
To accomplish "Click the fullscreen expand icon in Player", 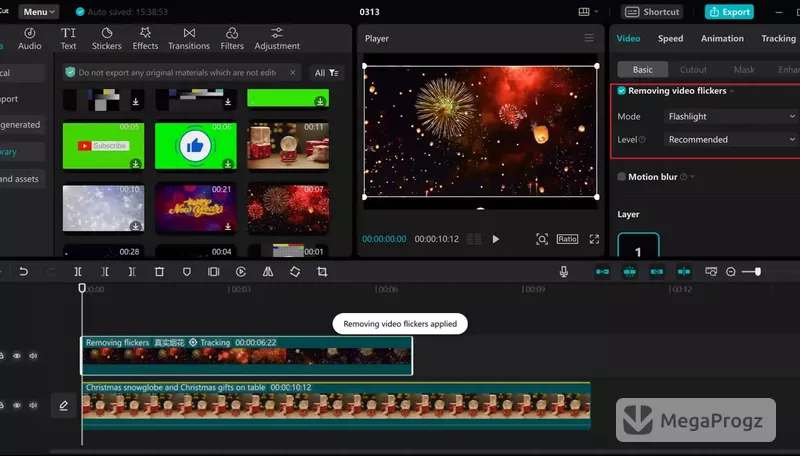I will pyautogui.click(x=594, y=239).
